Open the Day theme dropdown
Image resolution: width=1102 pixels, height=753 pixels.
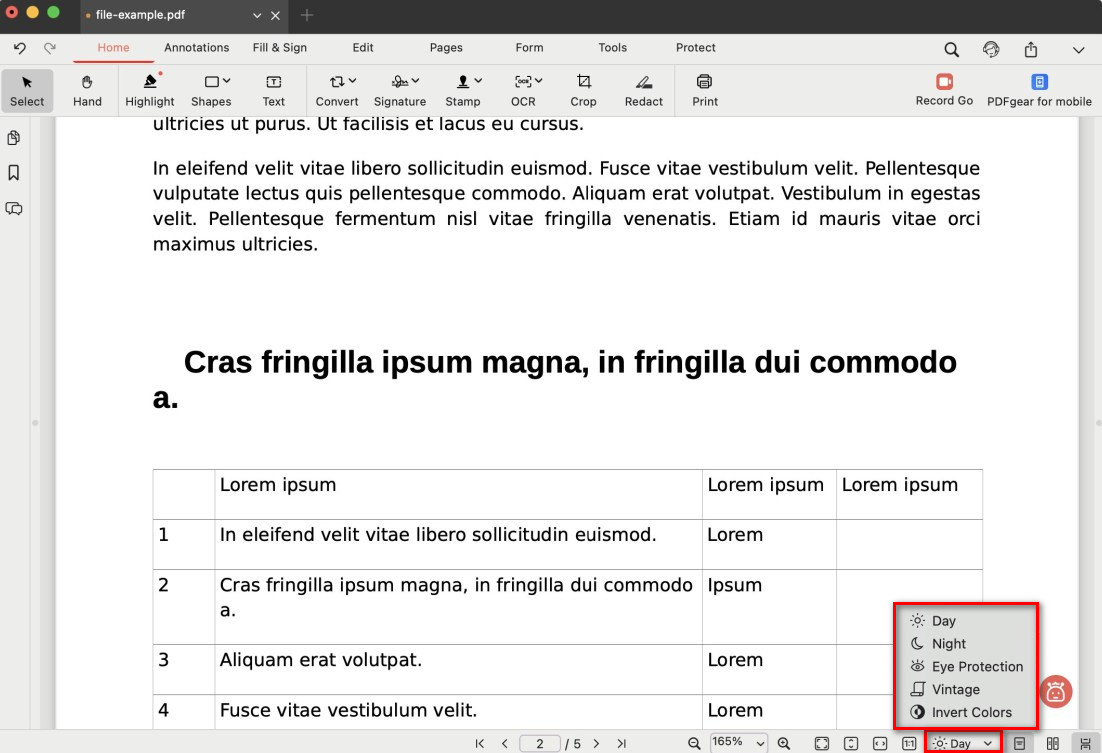[963, 743]
